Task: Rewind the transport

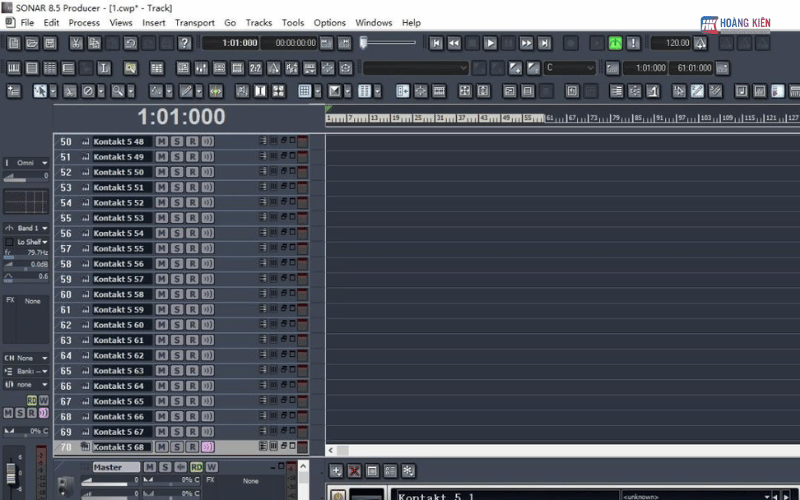Action: click(454, 43)
